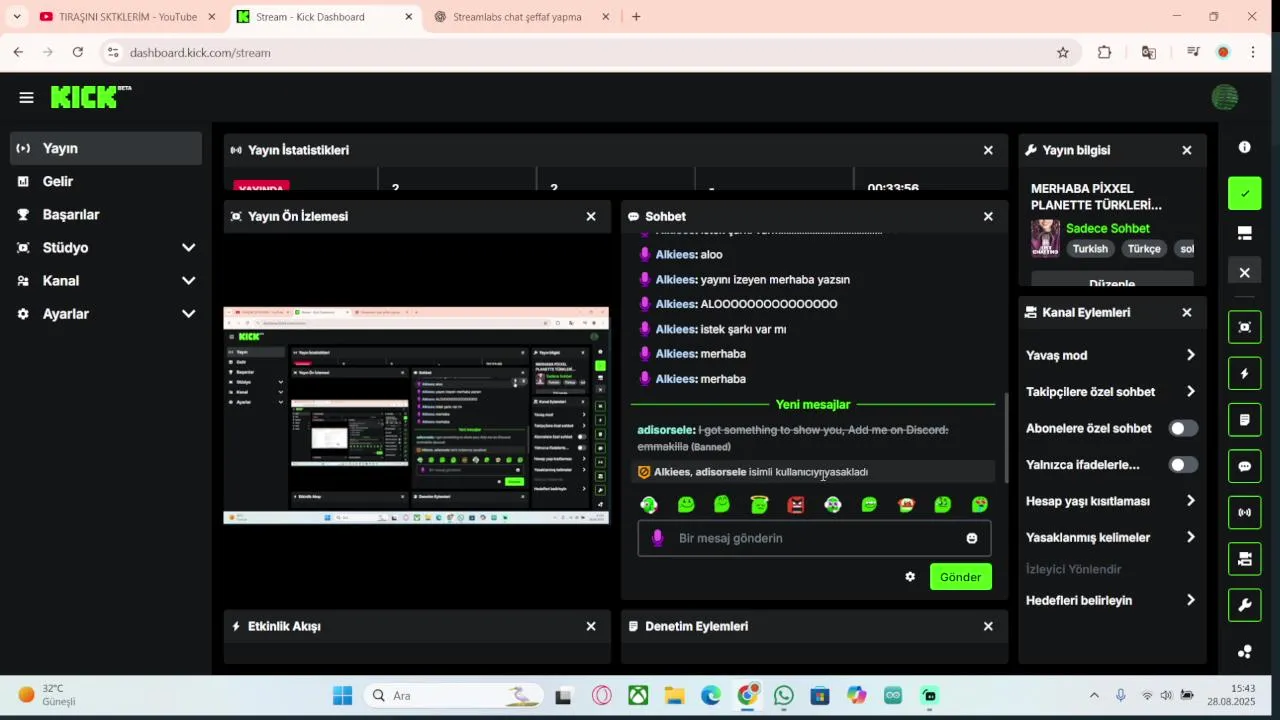This screenshot has height=720, width=1280.
Task: Toggle the wrench channel actions icon
Action: coord(1244,605)
